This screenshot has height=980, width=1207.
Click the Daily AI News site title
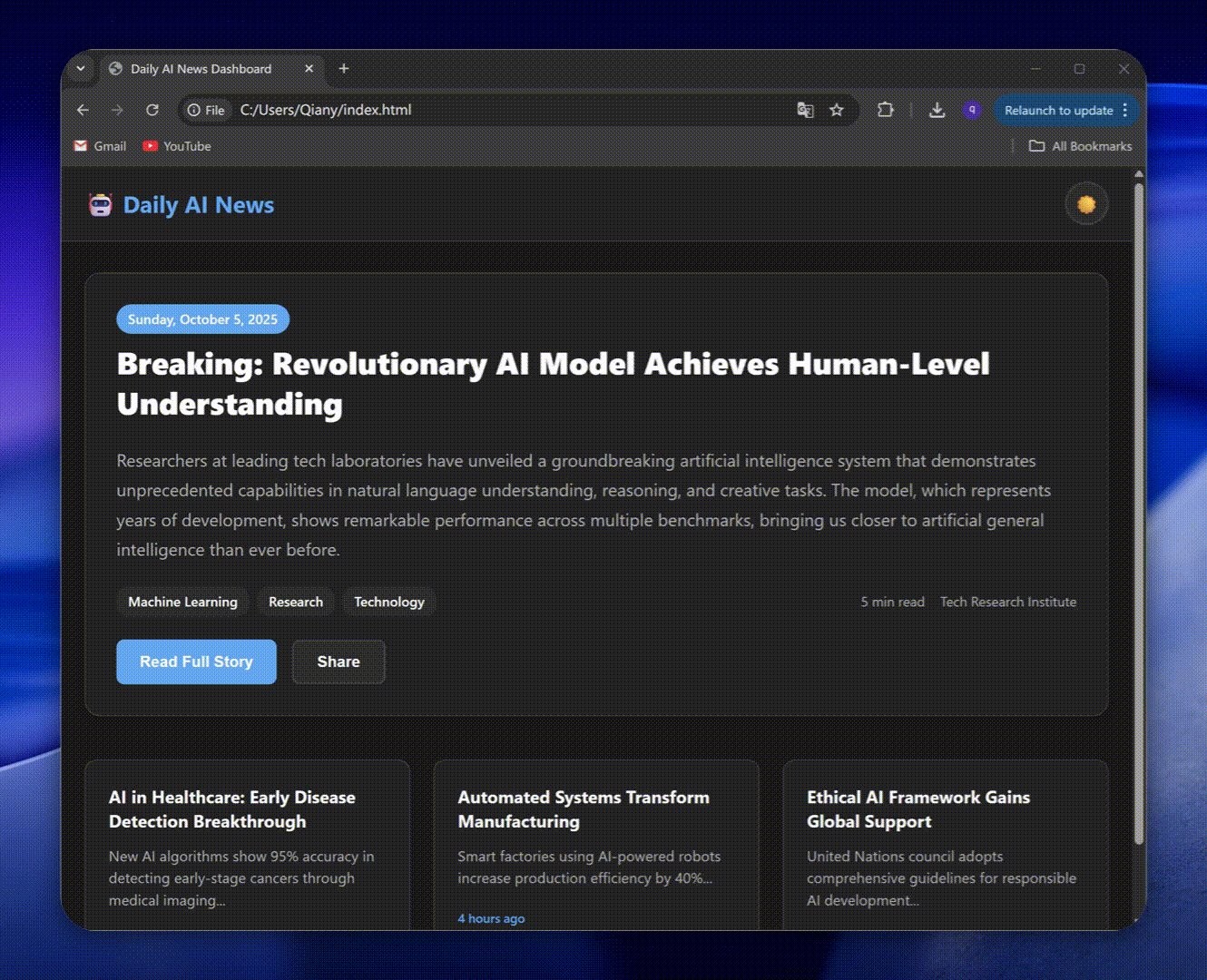199,205
